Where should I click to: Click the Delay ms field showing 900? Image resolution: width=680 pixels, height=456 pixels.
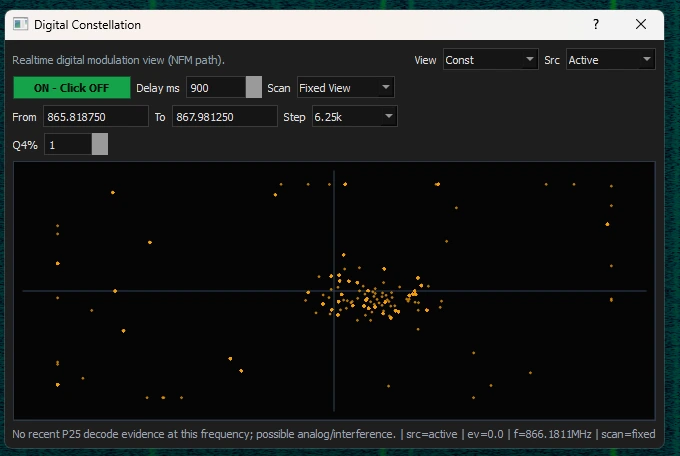[x=216, y=88]
